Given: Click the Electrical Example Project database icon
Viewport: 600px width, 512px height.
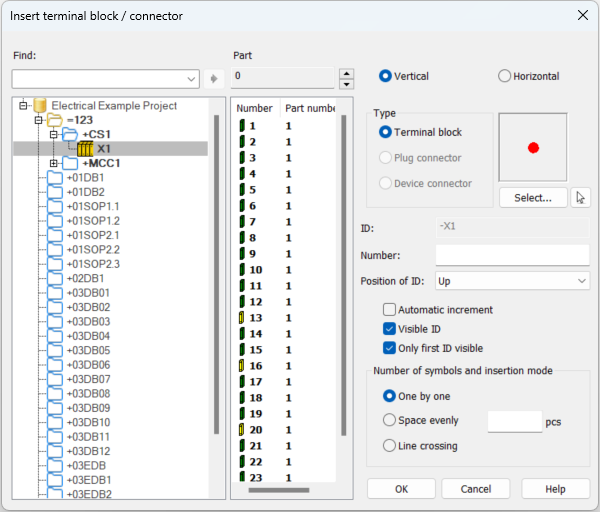Looking at the screenshot, I should 40,105.
